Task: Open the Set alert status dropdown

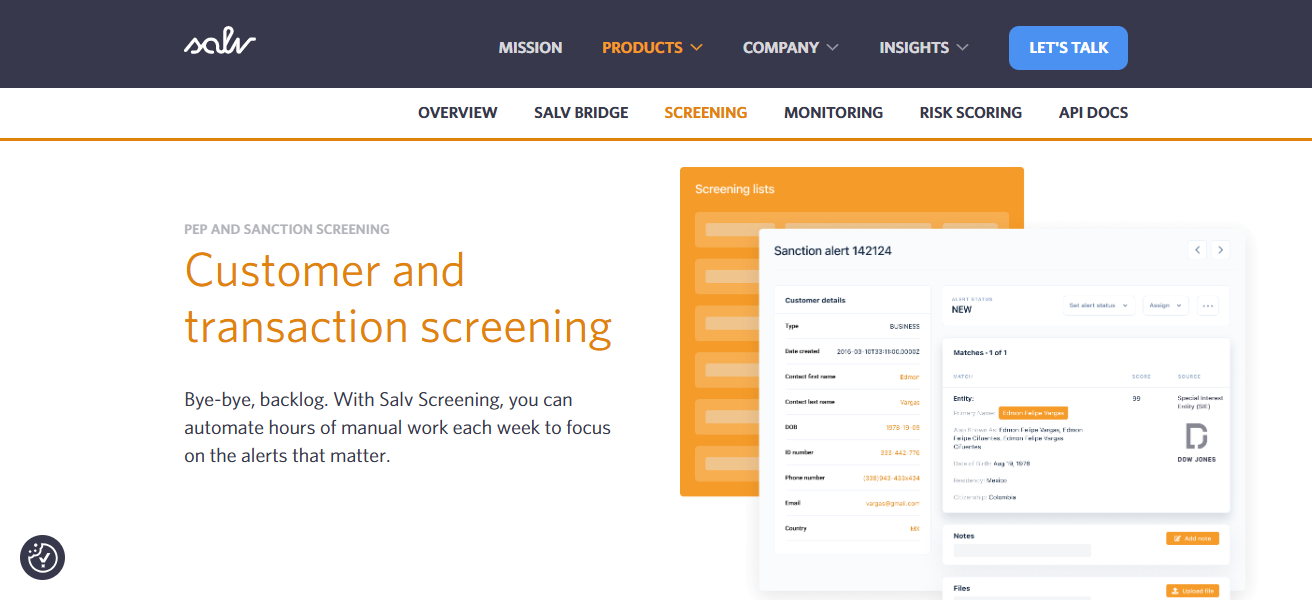Action: point(1098,306)
